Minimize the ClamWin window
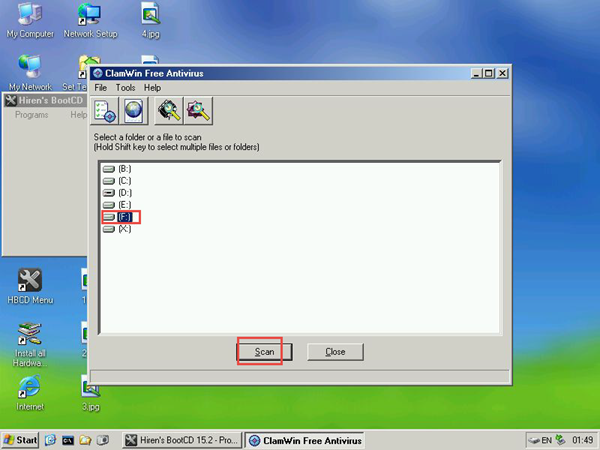Image resolution: width=600 pixels, height=450 pixels. (476, 73)
